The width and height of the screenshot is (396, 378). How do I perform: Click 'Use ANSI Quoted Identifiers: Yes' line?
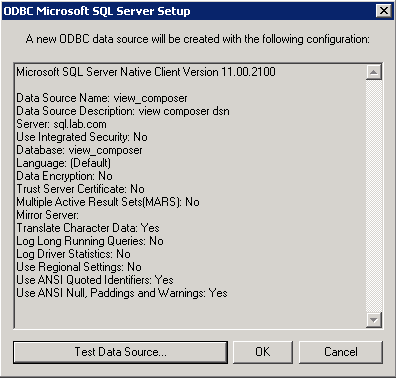coord(95,280)
